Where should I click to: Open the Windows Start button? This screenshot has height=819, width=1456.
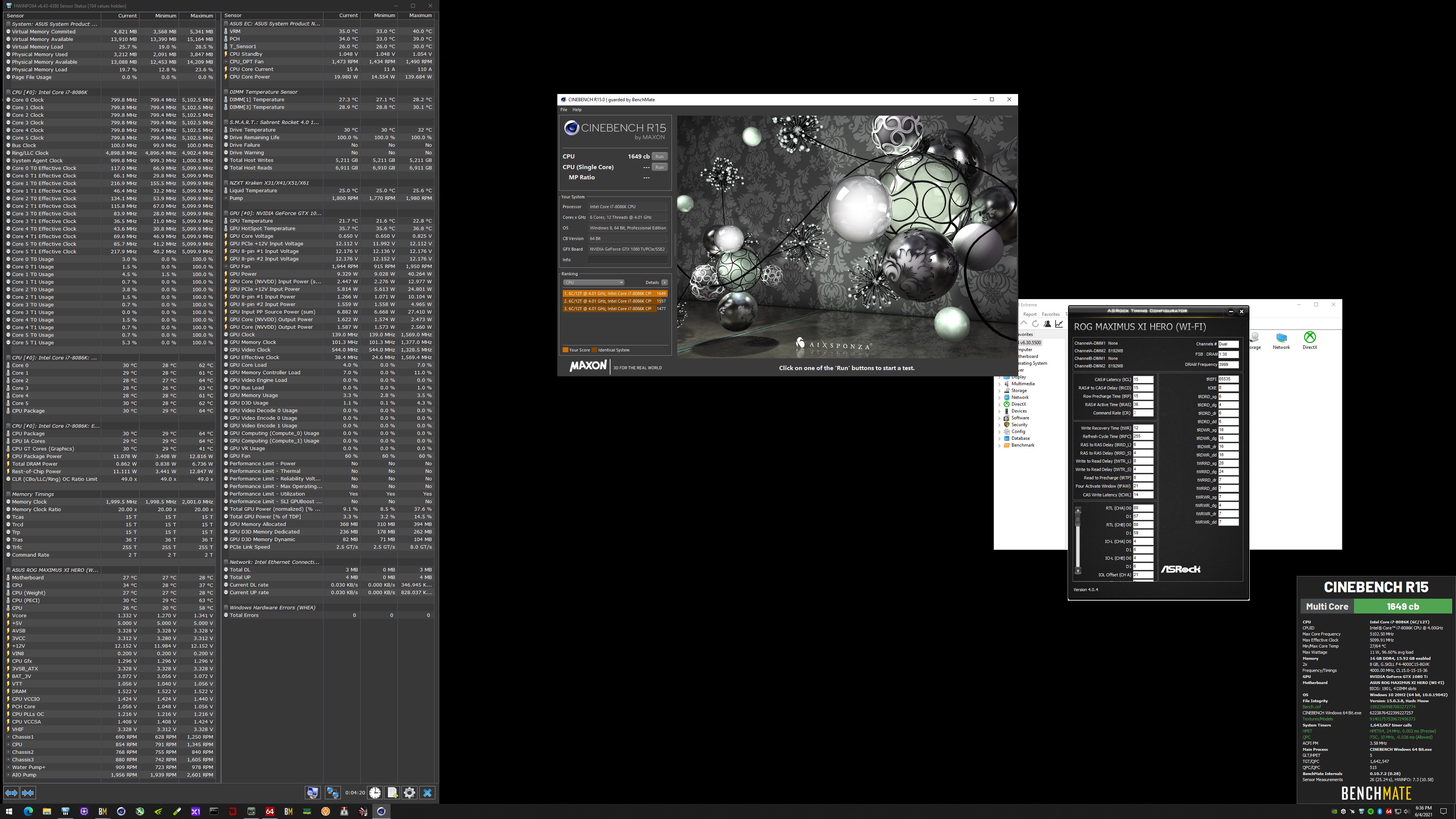point(9,811)
